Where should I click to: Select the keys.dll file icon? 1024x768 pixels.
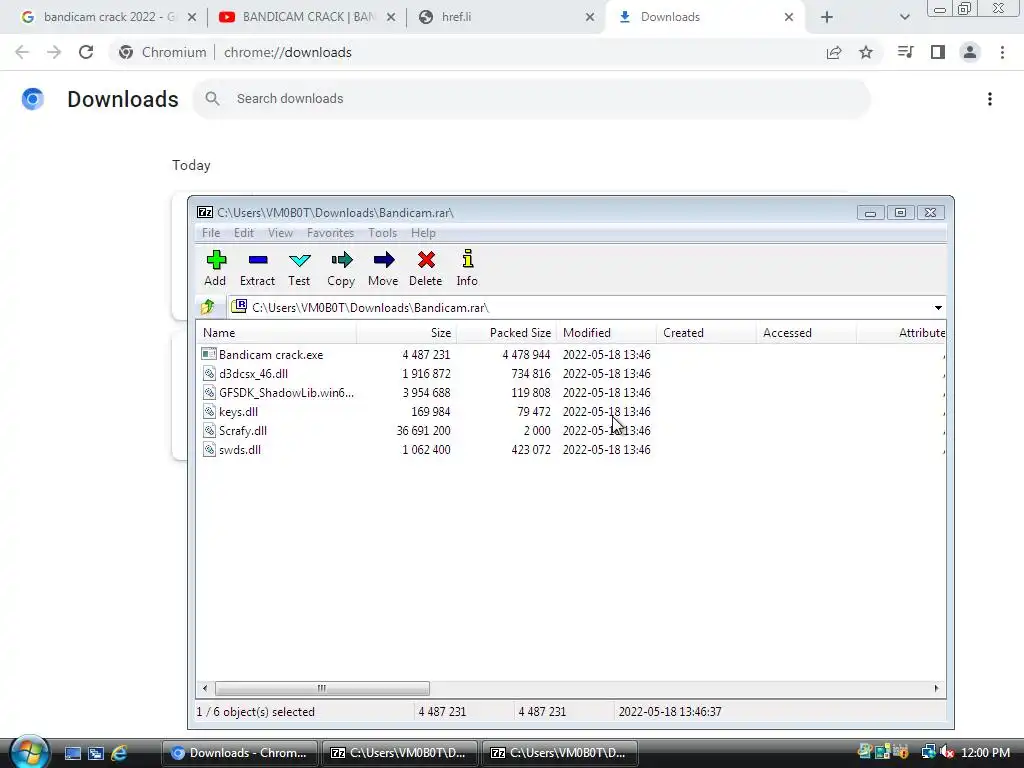pyautogui.click(x=209, y=411)
